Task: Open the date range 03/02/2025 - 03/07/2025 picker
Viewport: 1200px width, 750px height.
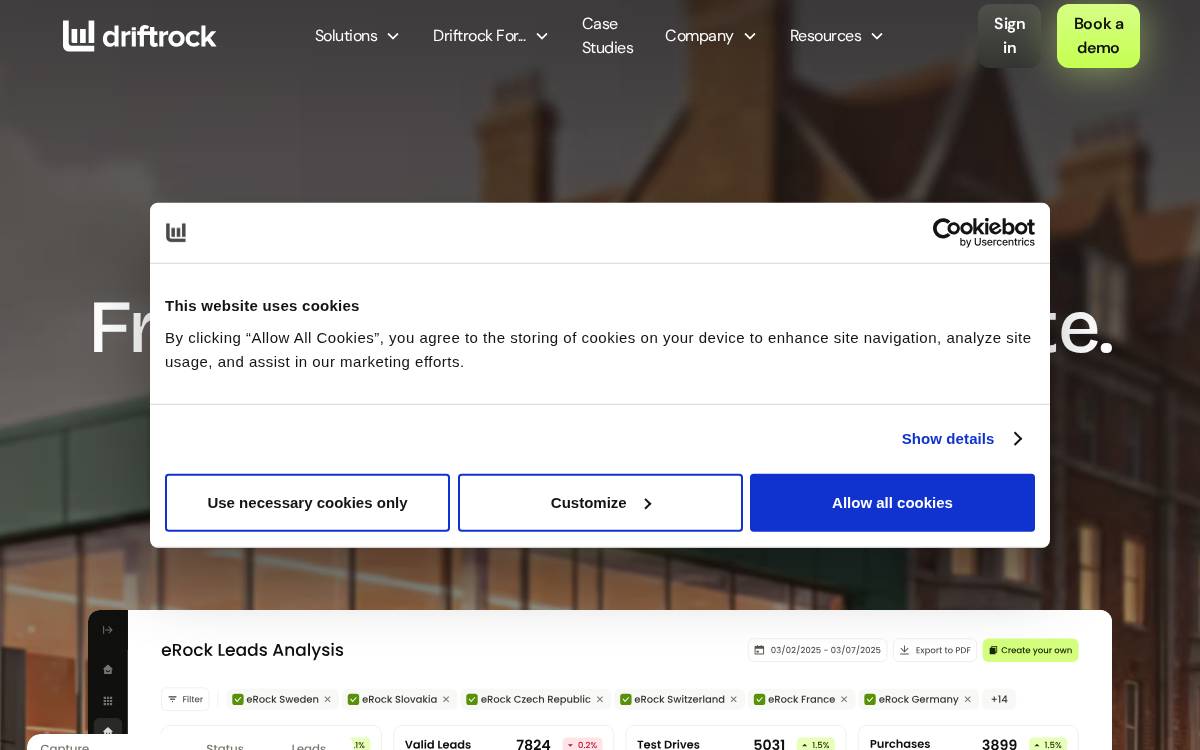Action: [x=817, y=650]
